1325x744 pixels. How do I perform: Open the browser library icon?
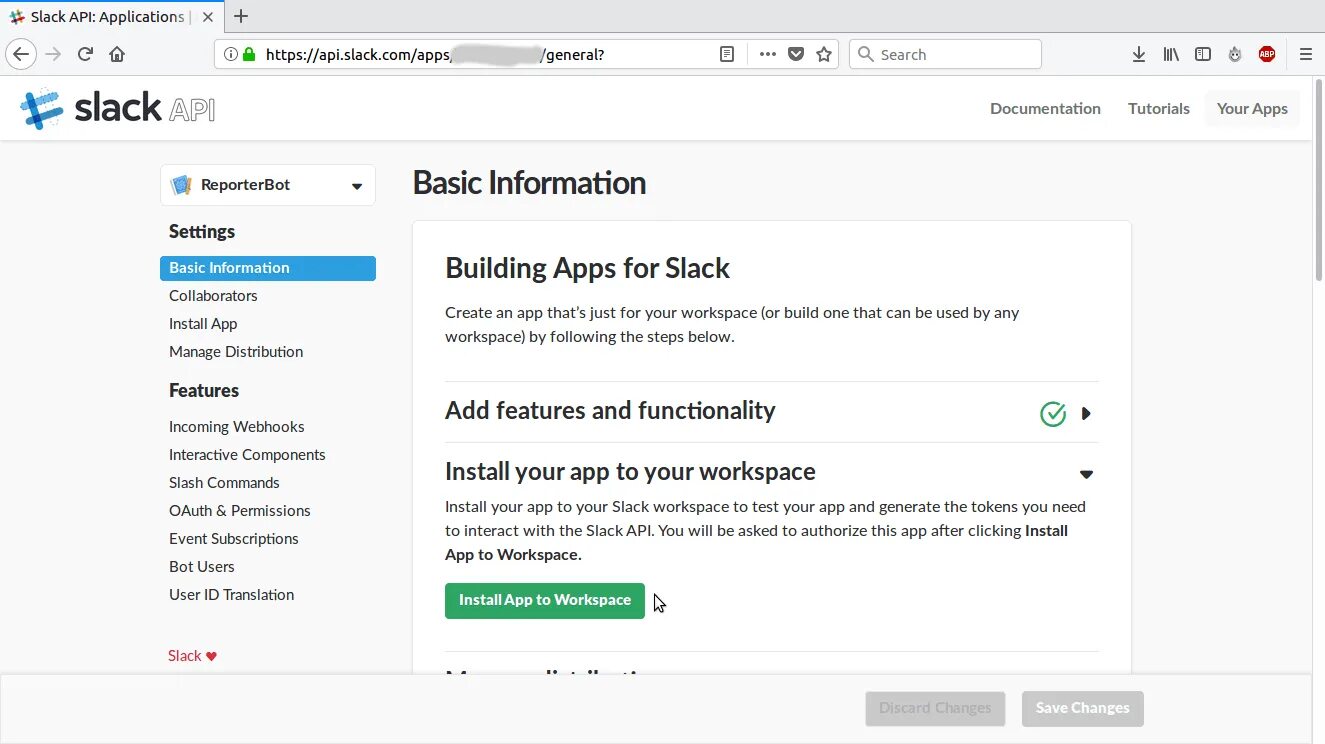[1171, 54]
